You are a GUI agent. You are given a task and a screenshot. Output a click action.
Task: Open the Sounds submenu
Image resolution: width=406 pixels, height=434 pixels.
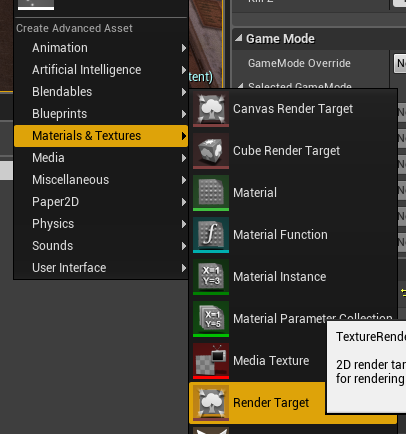(101, 246)
